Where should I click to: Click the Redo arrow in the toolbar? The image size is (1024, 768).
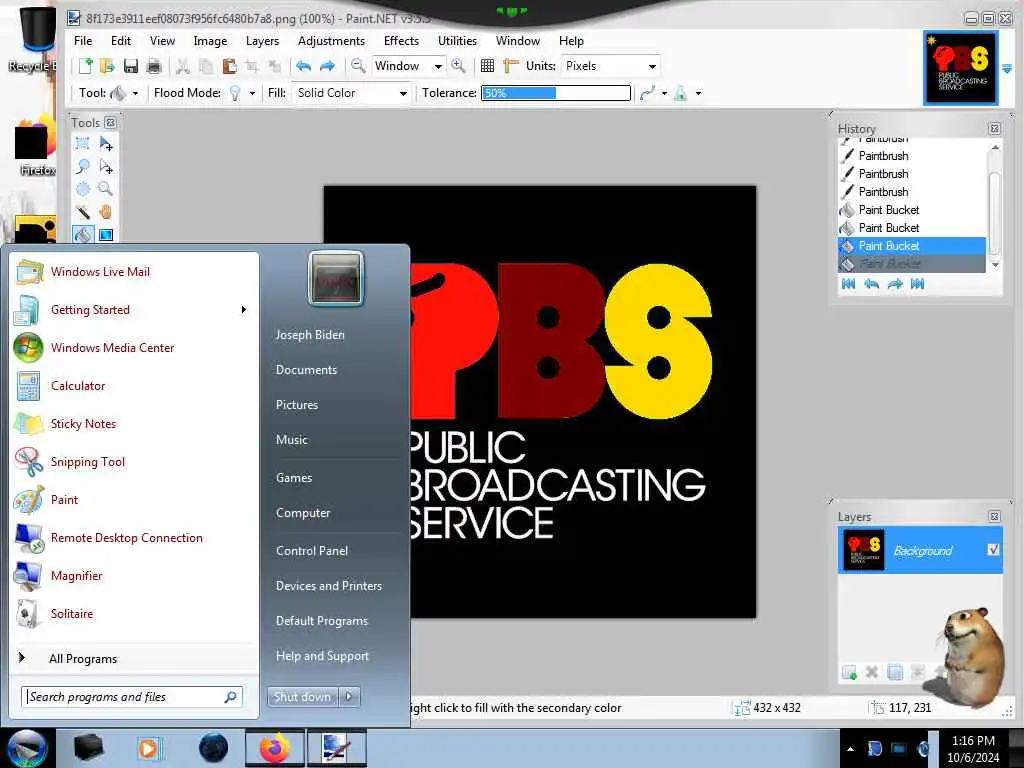point(327,66)
